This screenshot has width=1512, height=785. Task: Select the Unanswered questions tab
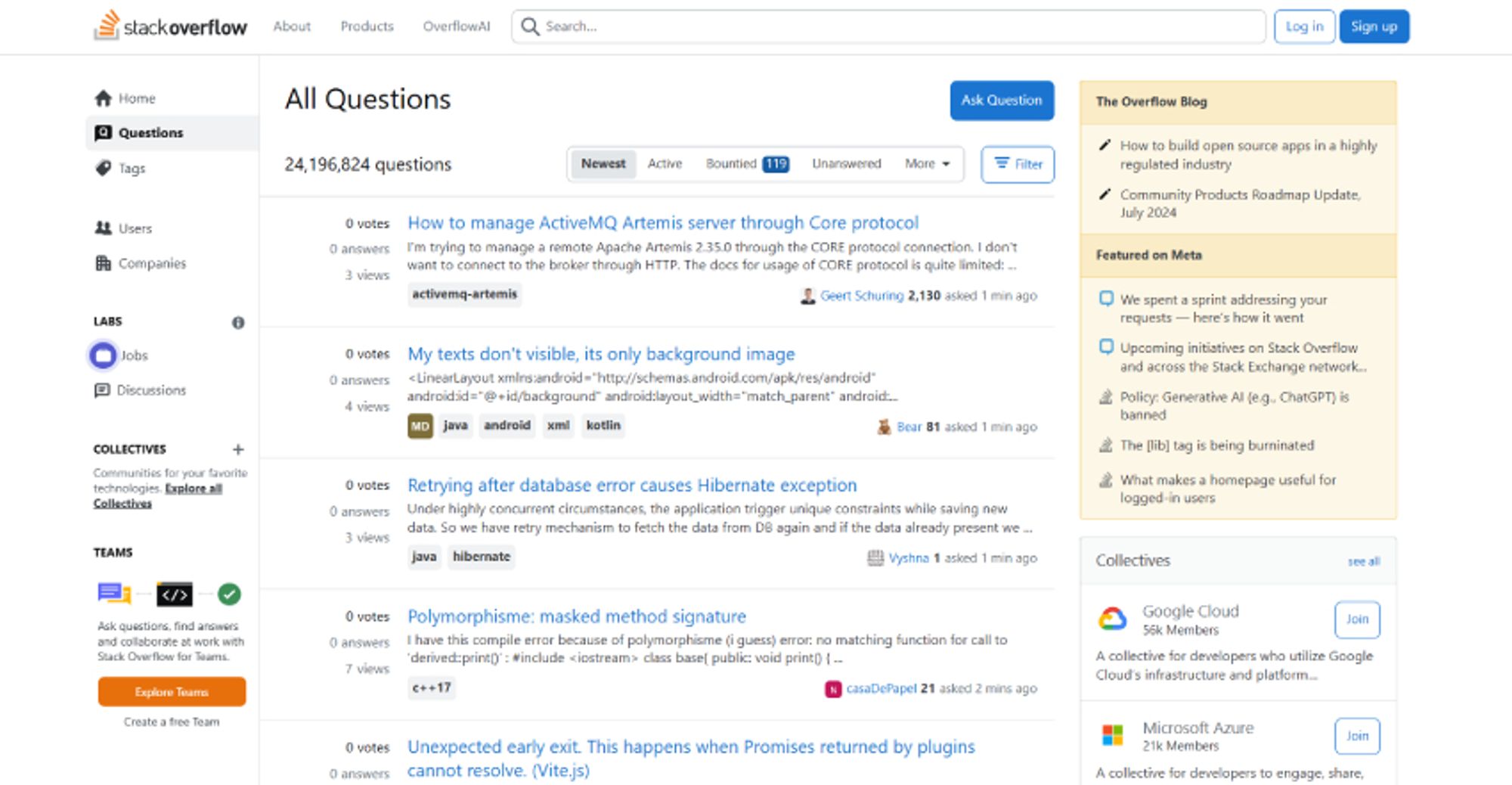pyautogui.click(x=846, y=164)
